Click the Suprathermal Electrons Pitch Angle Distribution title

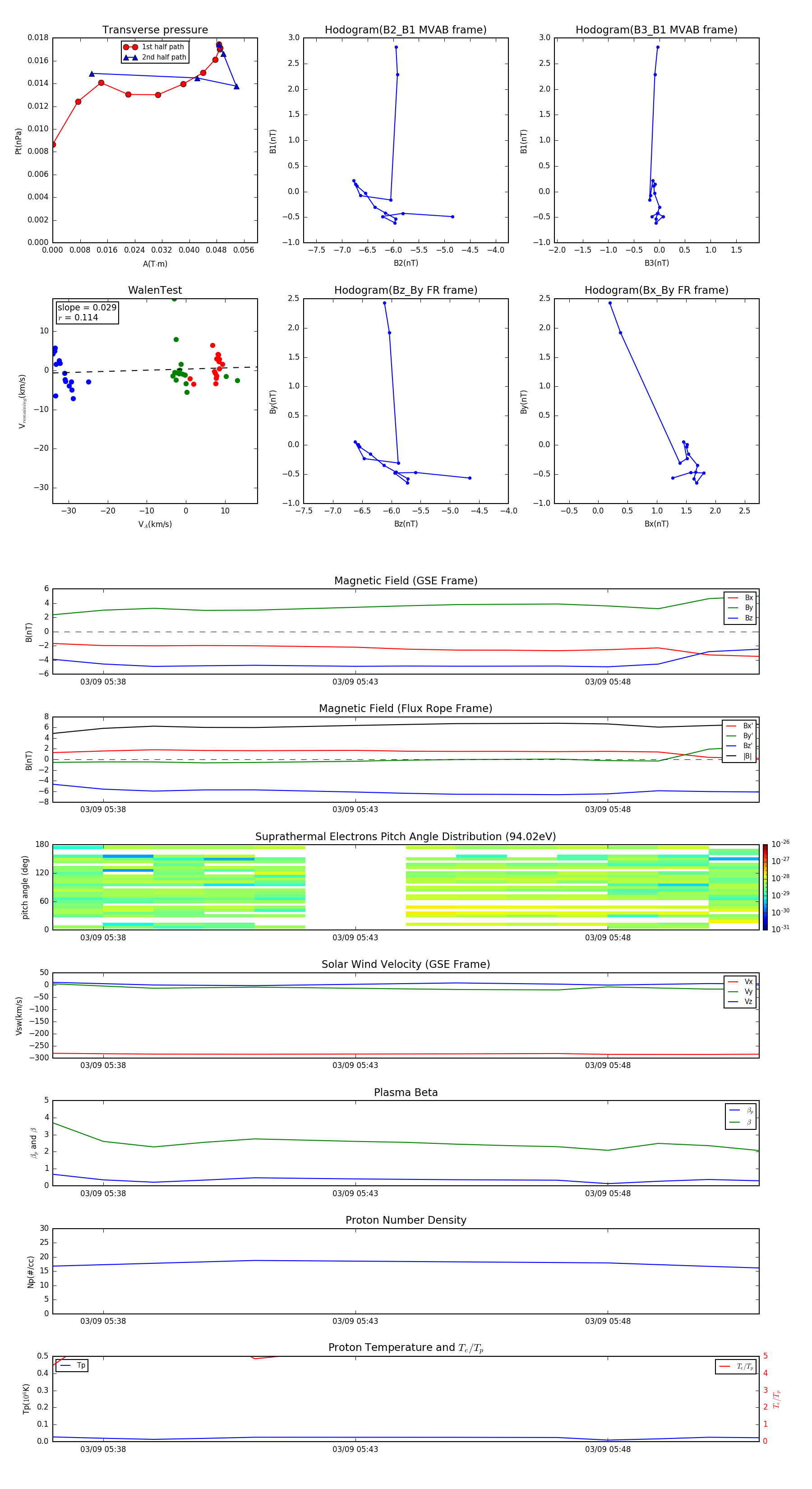(x=406, y=837)
